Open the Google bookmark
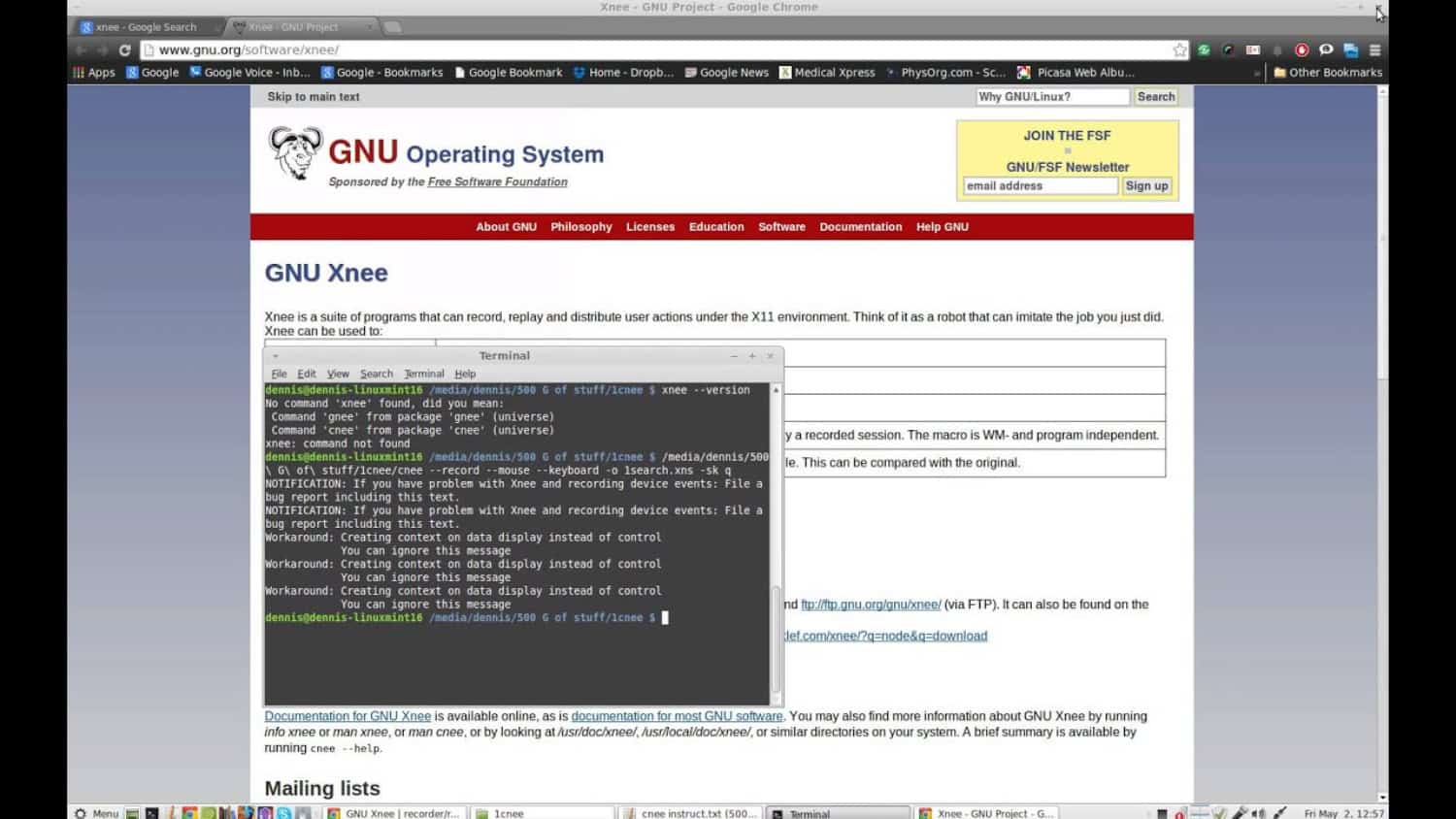Viewport: 1456px width, 819px height. coord(152,72)
